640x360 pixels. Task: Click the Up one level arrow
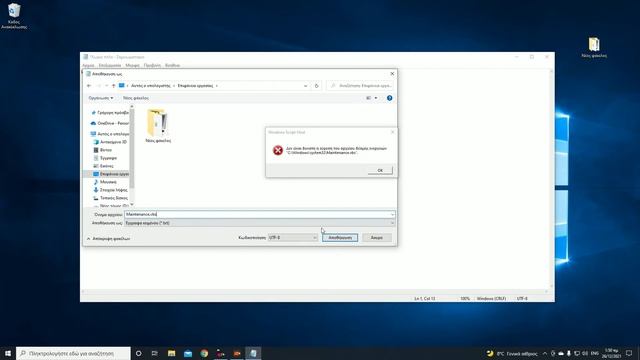113,86
